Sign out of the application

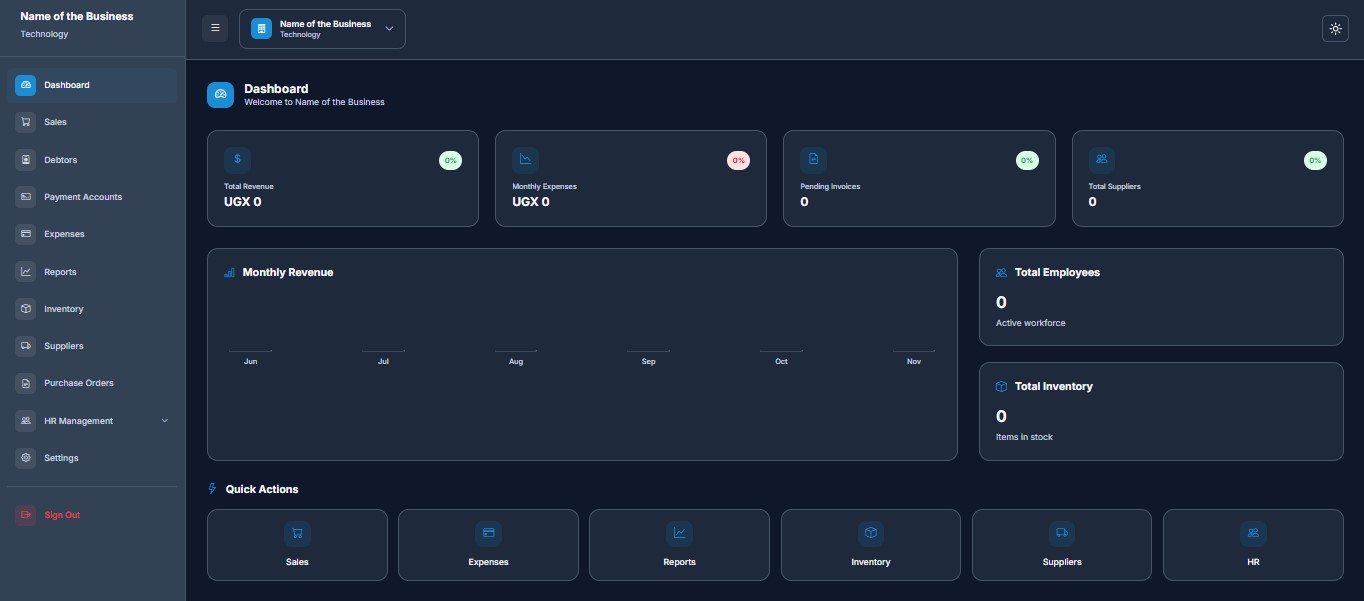coord(62,515)
